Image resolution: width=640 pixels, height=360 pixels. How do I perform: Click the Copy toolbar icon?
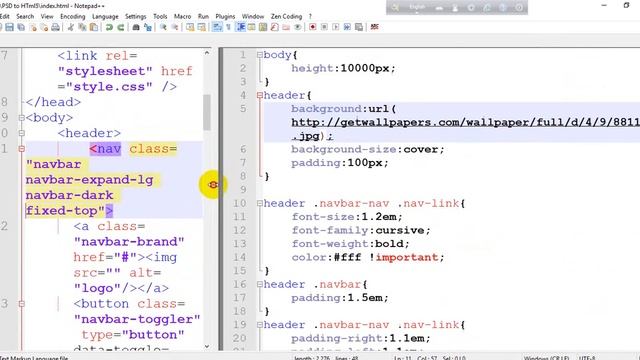click(82, 27)
